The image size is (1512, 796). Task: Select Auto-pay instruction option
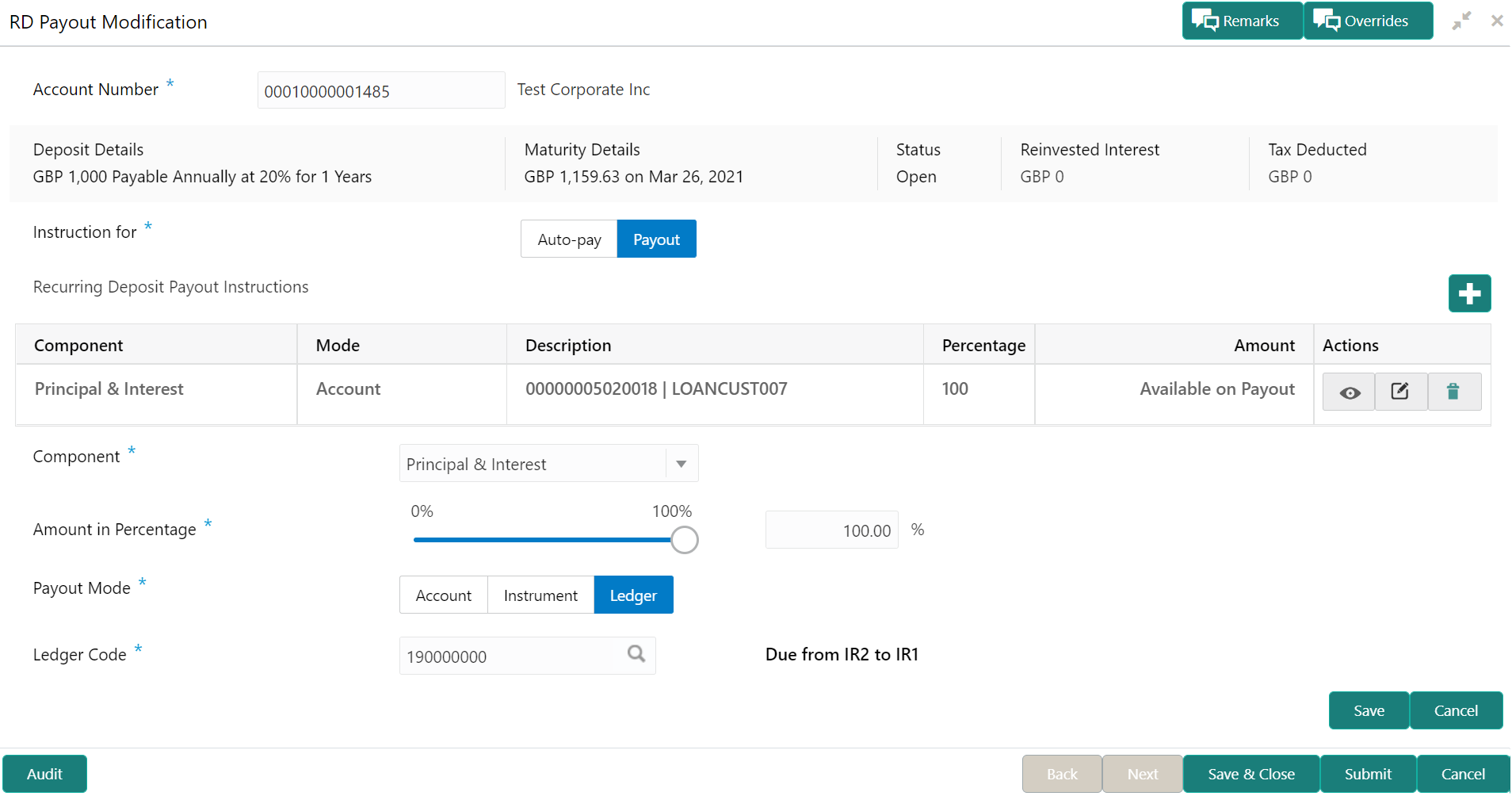(x=569, y=239)
